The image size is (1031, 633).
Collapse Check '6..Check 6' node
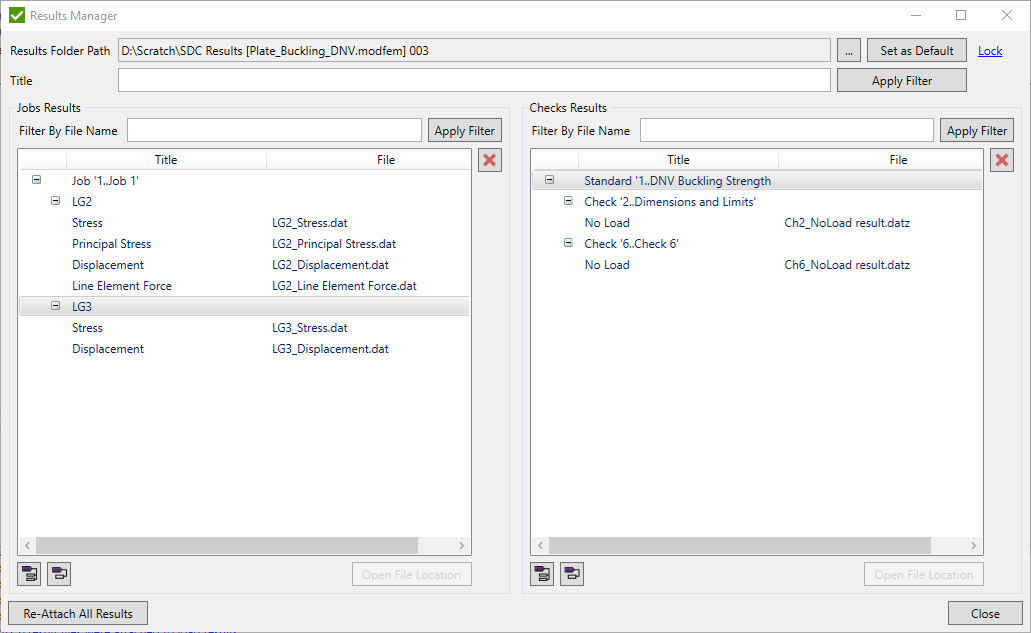(x=568, y=244)
